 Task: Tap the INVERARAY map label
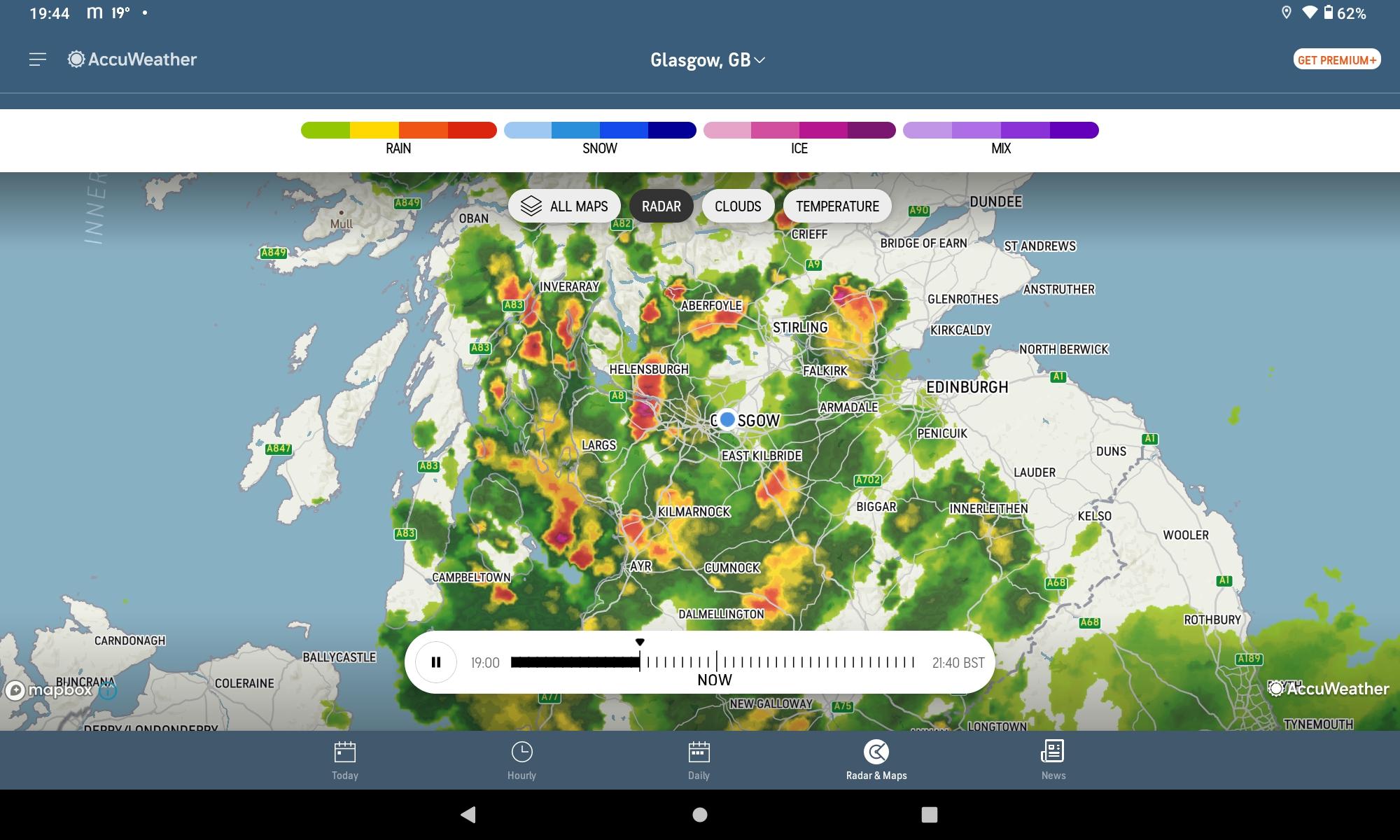569,286
